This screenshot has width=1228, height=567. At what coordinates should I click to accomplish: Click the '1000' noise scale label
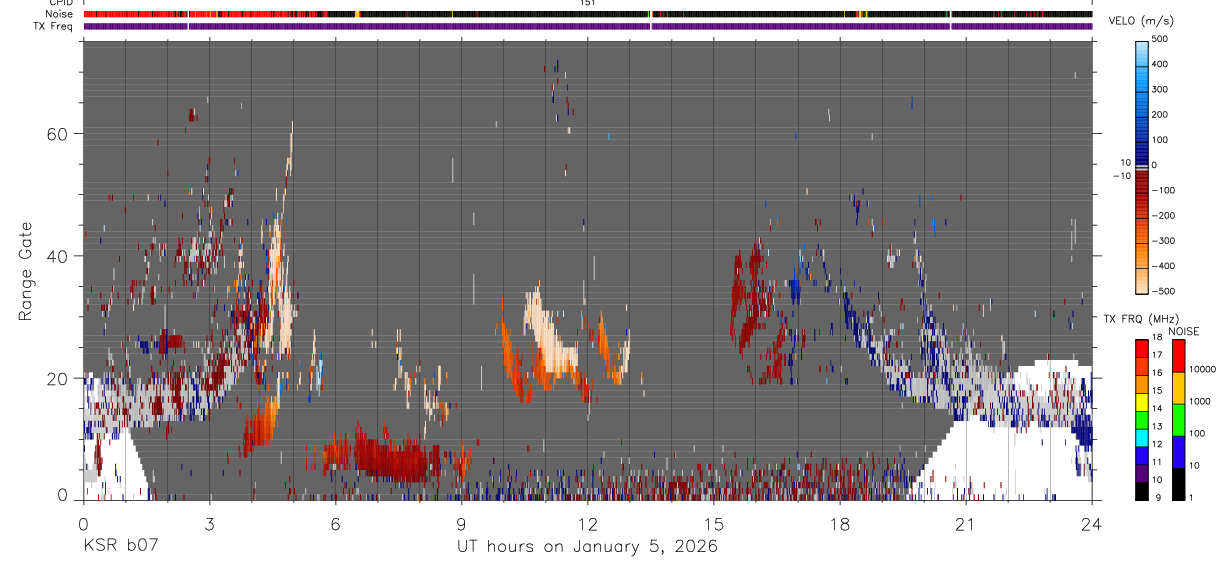click(x=1200, y=403)
